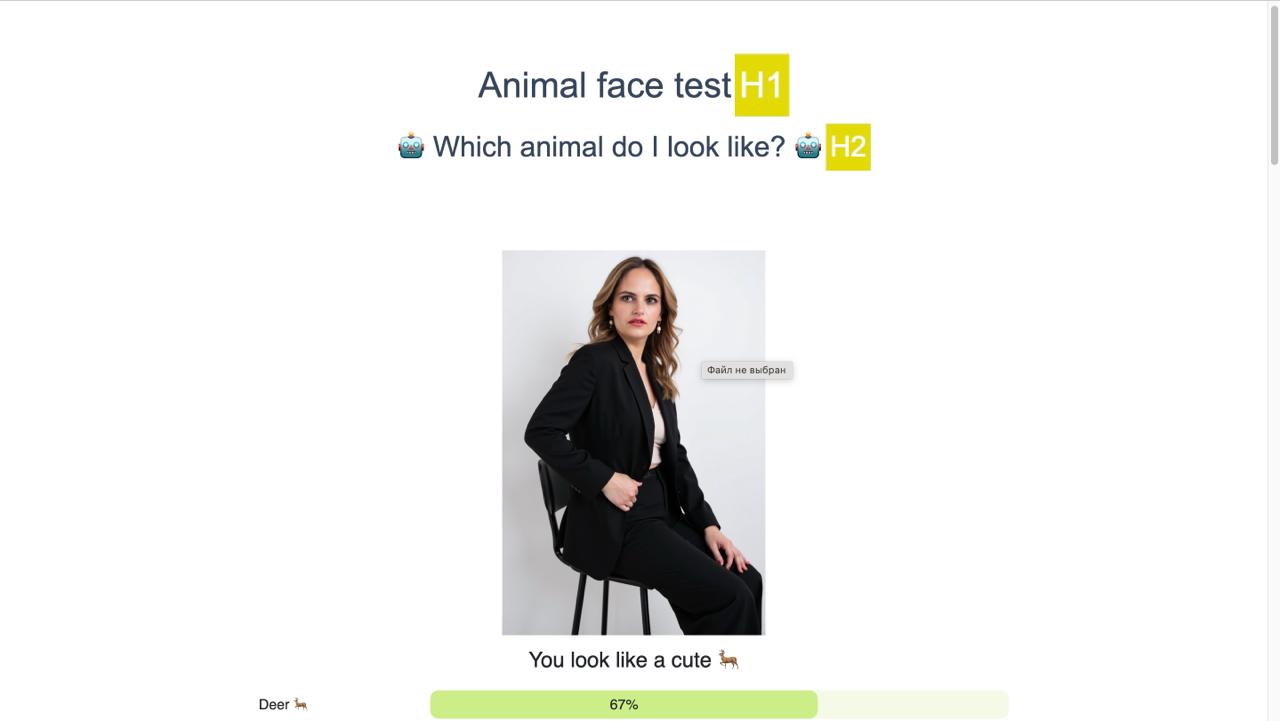This screenshot has width=1280, height=721.
Task: Click the deer emoji in the result sentence
Action: coord(728,660)
